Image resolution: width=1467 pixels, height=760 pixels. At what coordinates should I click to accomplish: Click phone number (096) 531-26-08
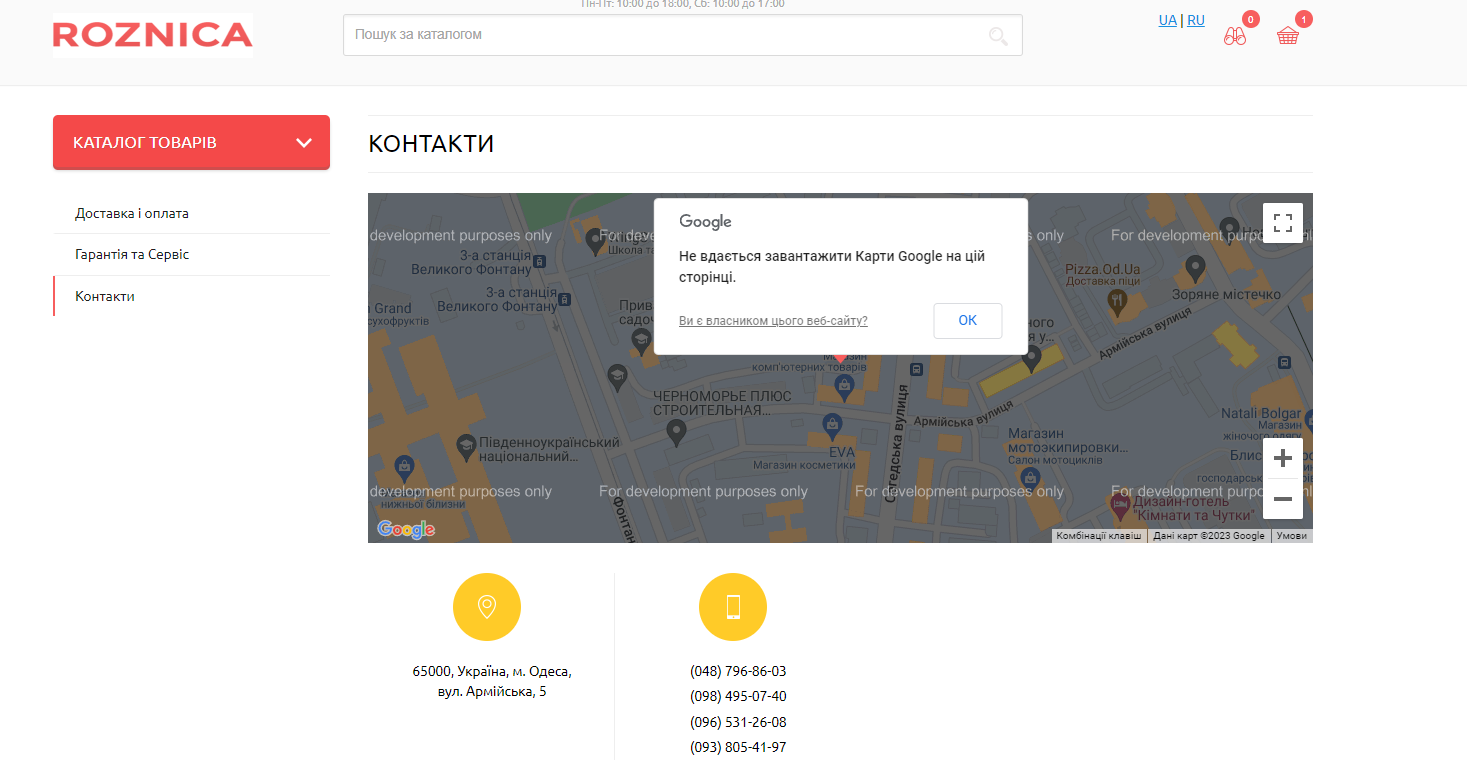pos(738,722)
